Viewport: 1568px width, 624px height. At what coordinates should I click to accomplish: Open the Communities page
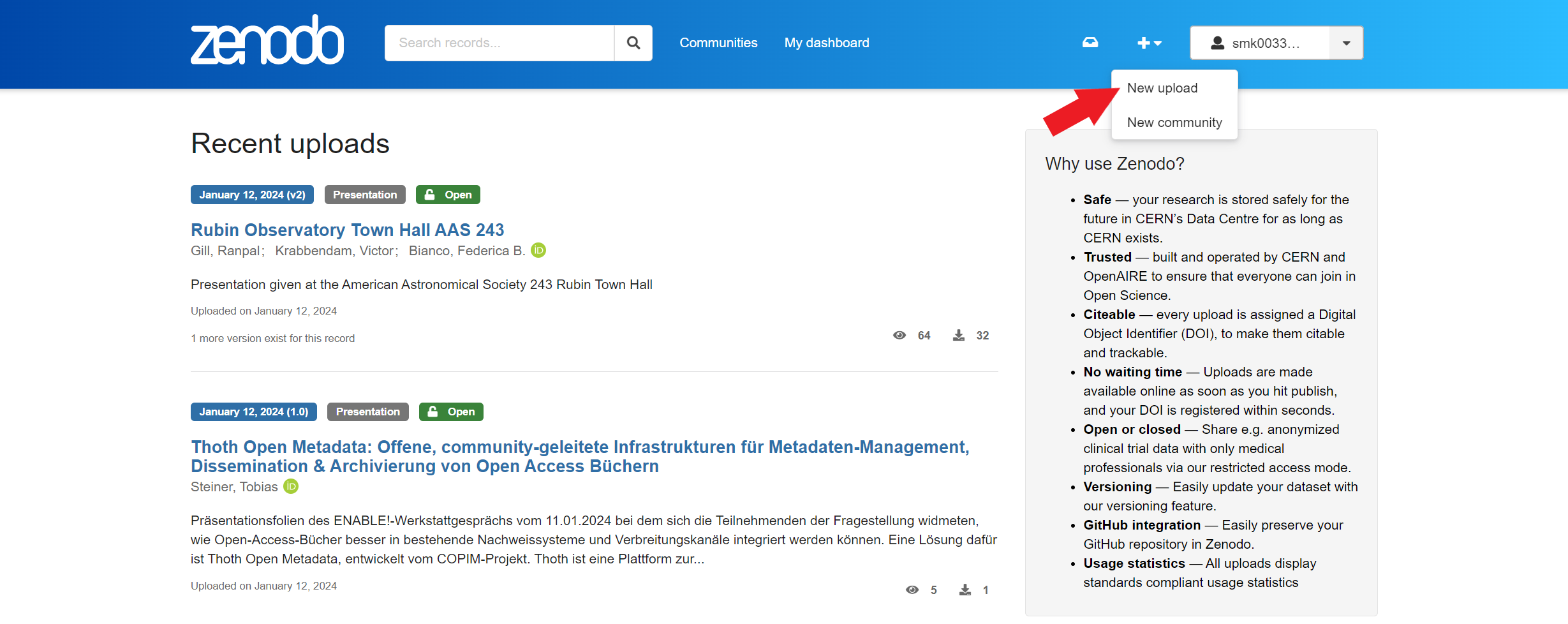[718, 43]
